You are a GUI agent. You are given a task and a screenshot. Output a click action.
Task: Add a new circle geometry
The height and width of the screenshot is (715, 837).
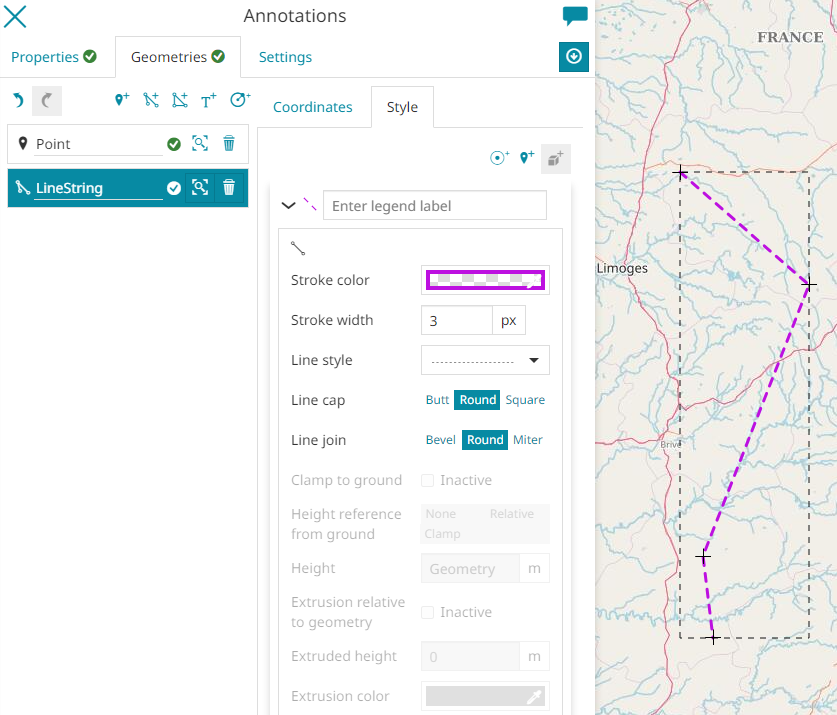(239, 100)
